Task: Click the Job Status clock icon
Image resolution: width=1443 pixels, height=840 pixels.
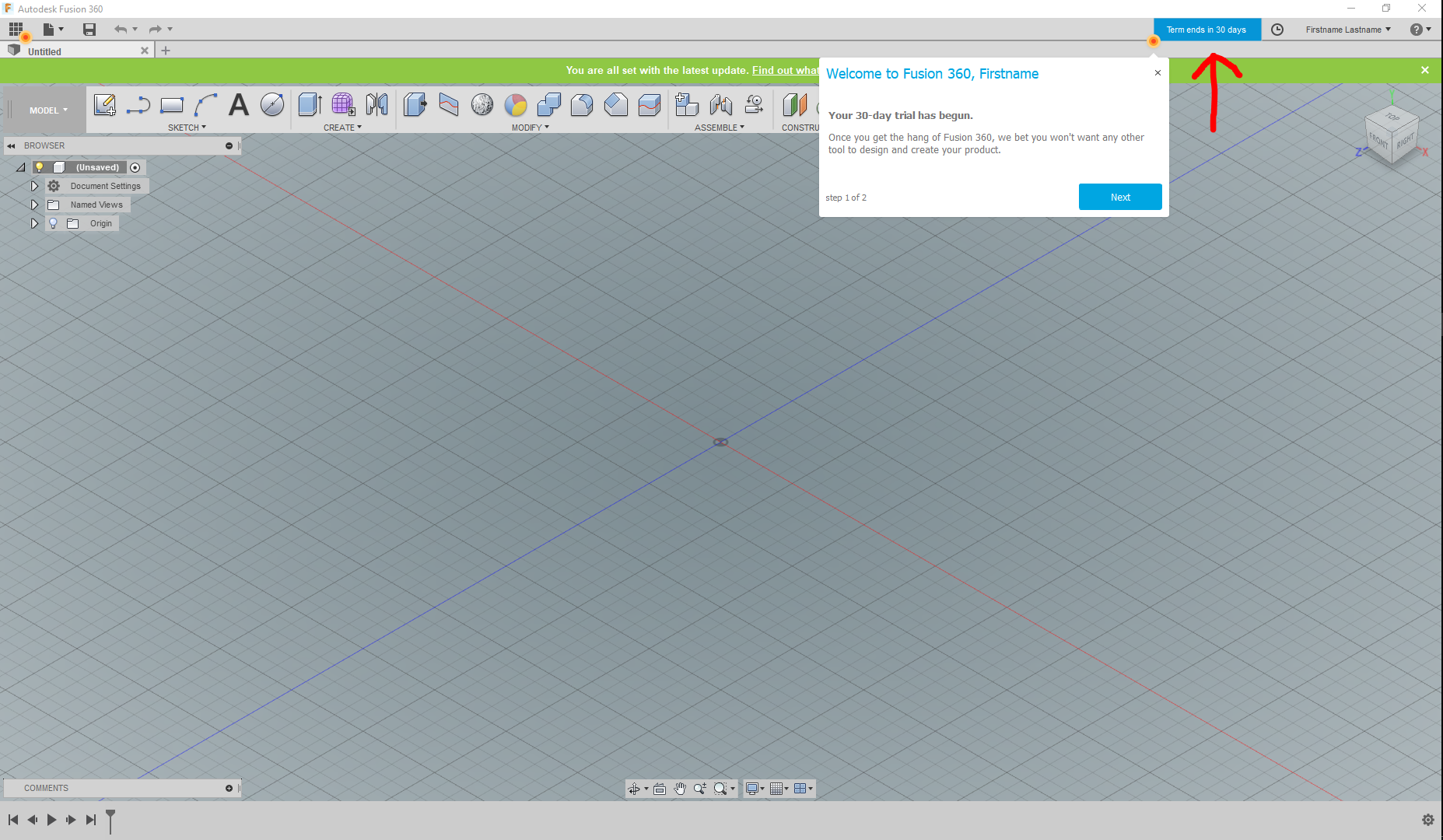Action: pos(1277,30)
